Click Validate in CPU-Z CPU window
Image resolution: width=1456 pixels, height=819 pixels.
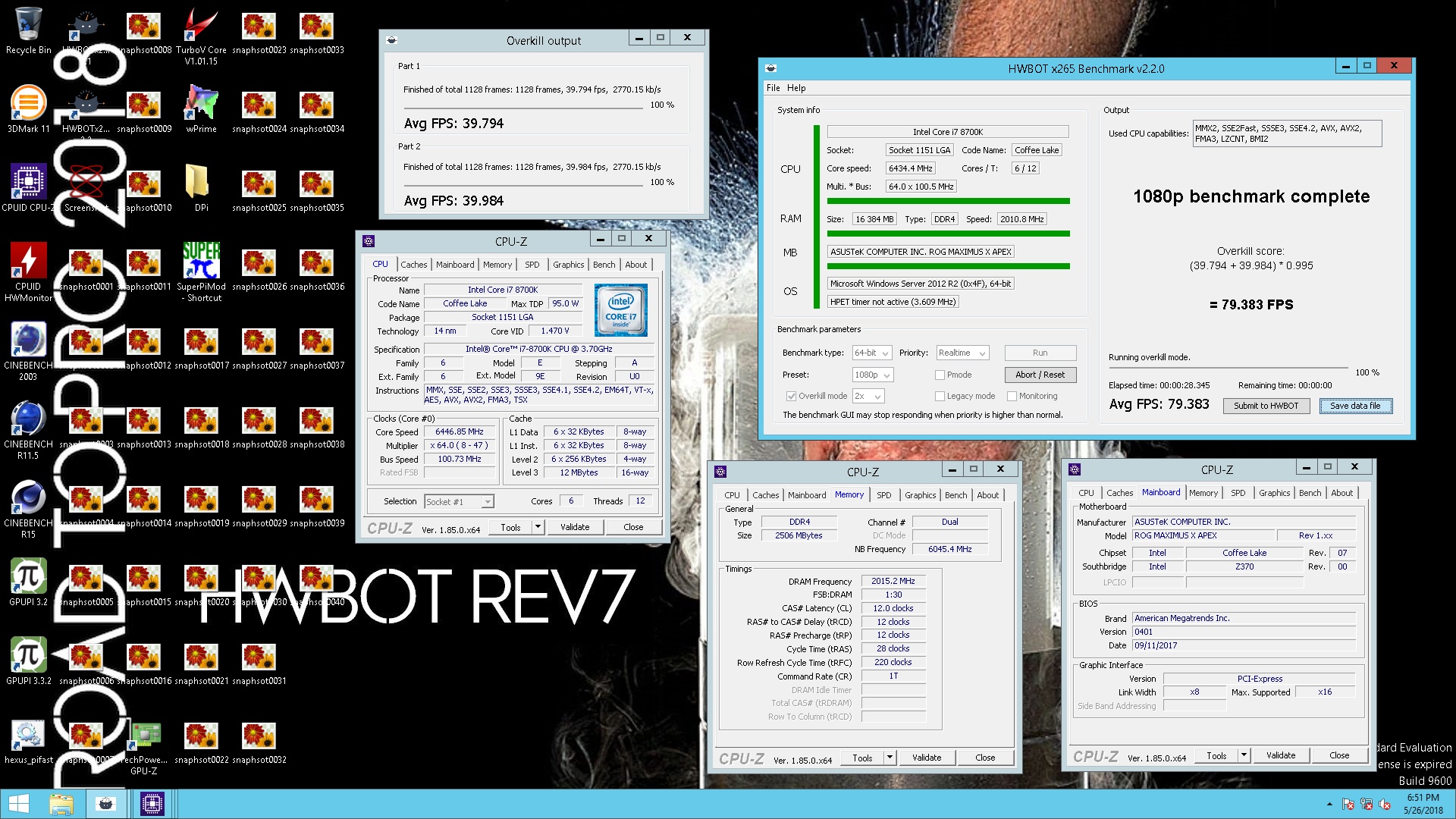coord(575,527)
